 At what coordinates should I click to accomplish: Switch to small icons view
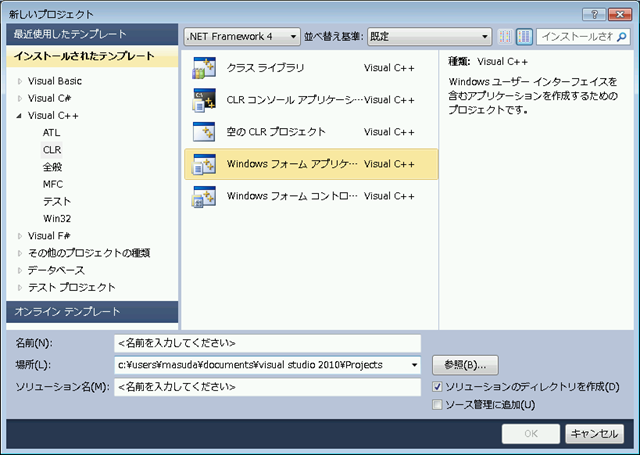(505, 37)
